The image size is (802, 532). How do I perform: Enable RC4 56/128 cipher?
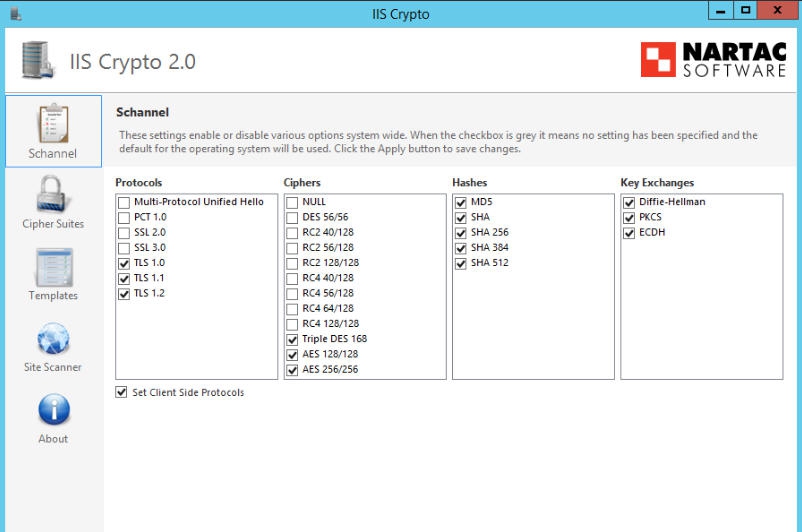(292, 294)
